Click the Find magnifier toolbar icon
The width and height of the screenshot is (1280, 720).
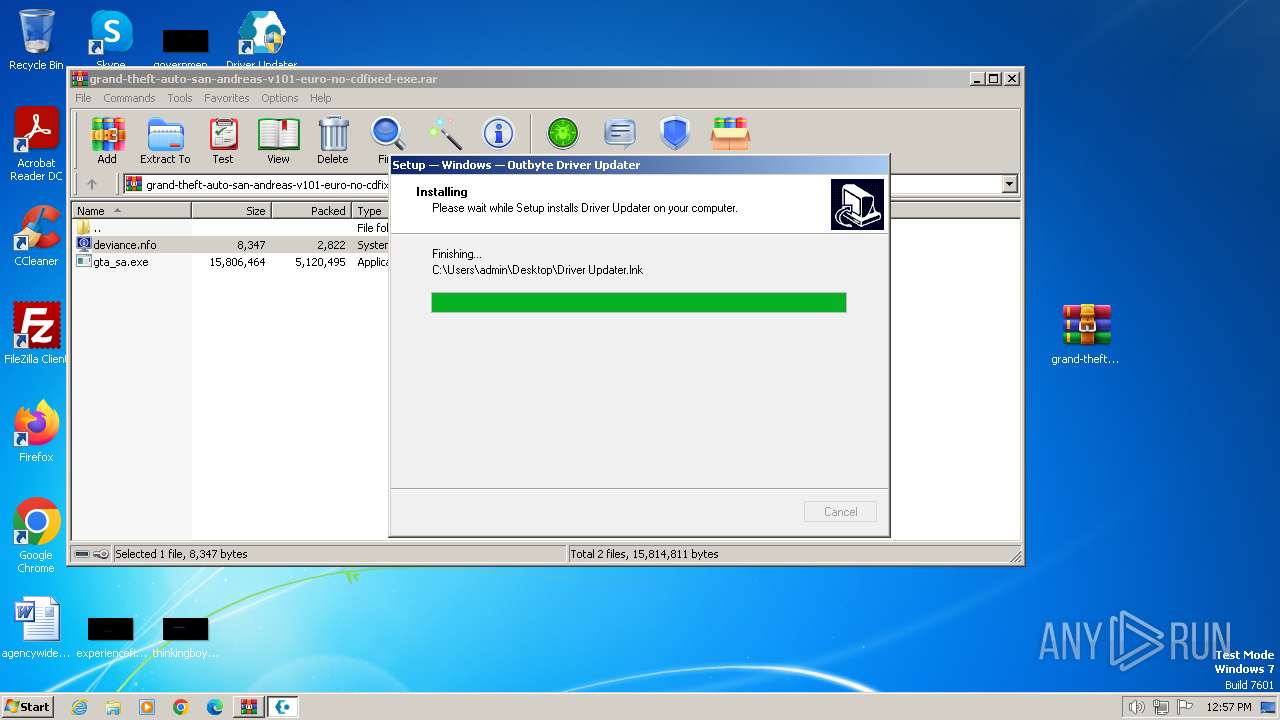(388, 134)
